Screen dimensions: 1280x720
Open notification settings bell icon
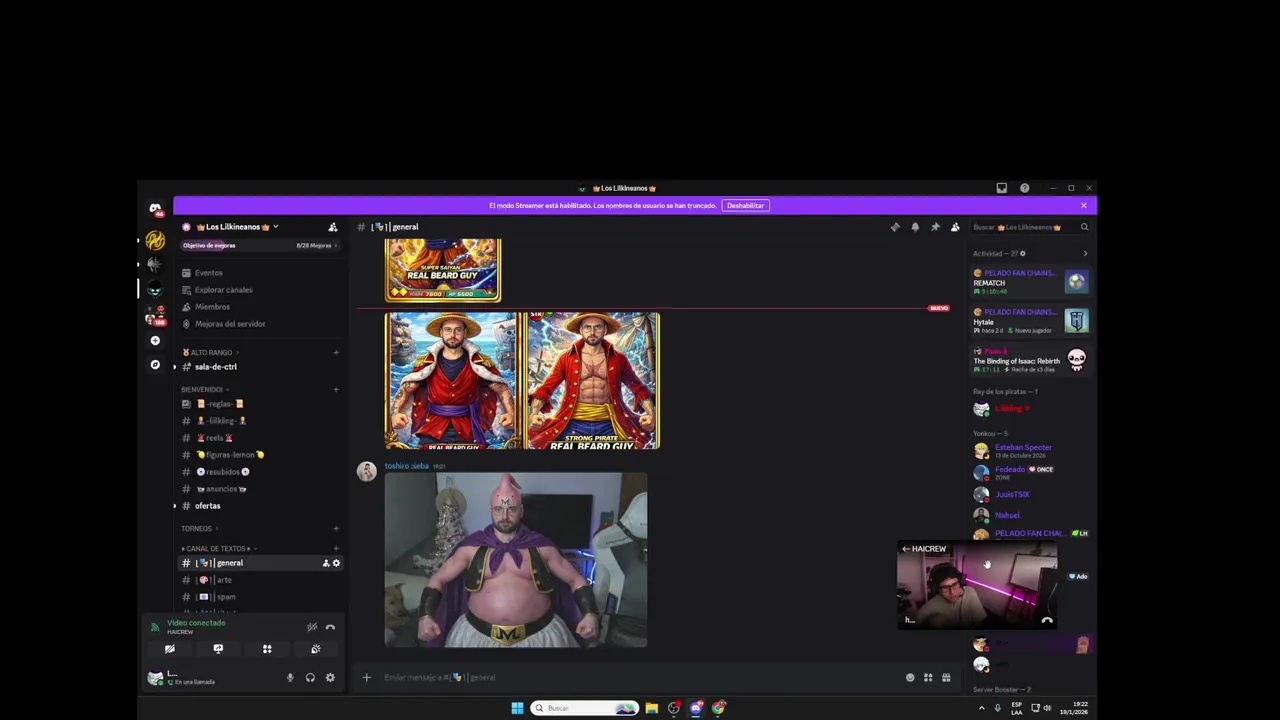[x=915, y=227]
